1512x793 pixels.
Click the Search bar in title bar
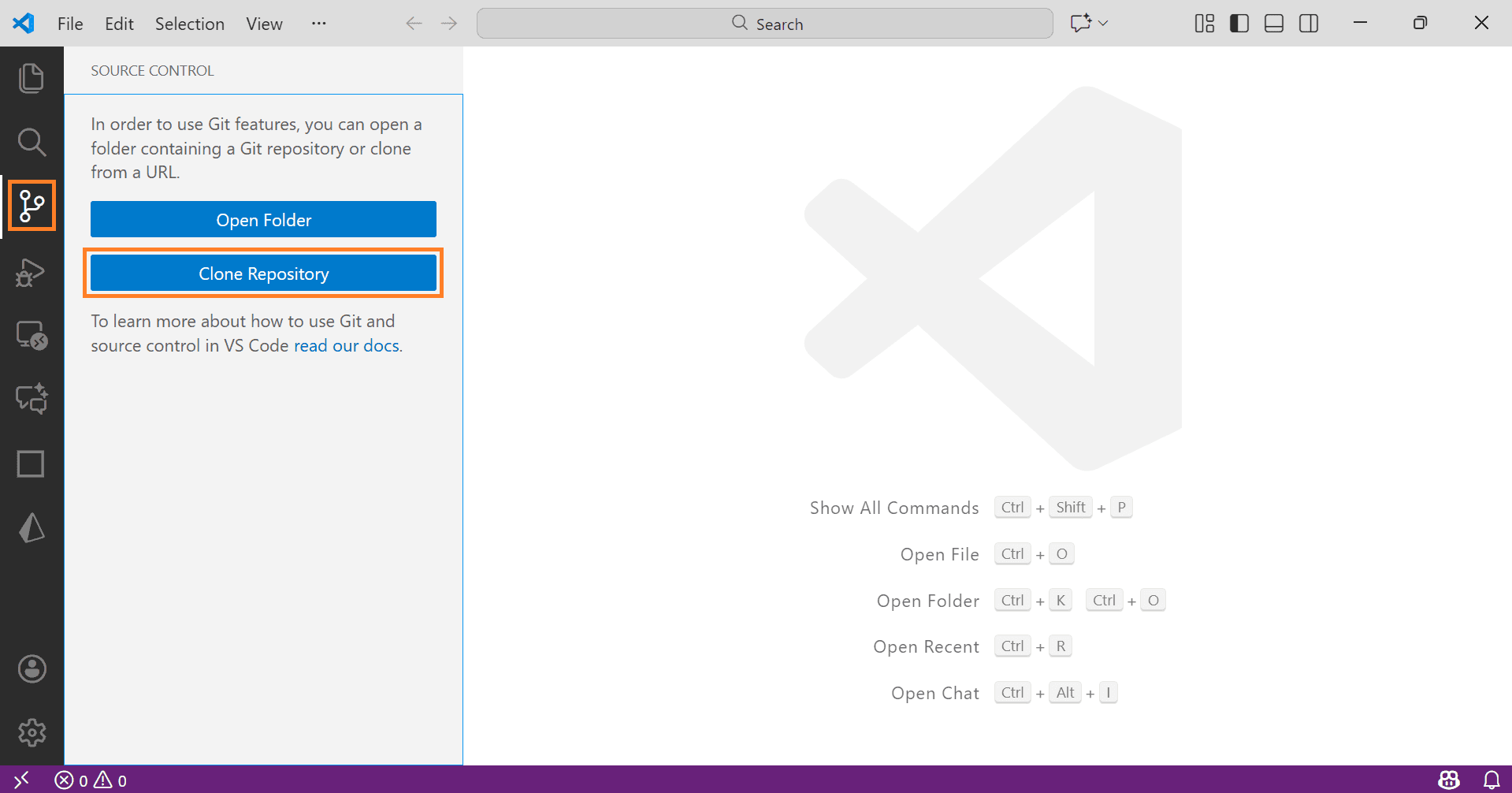tap(763, 23)
